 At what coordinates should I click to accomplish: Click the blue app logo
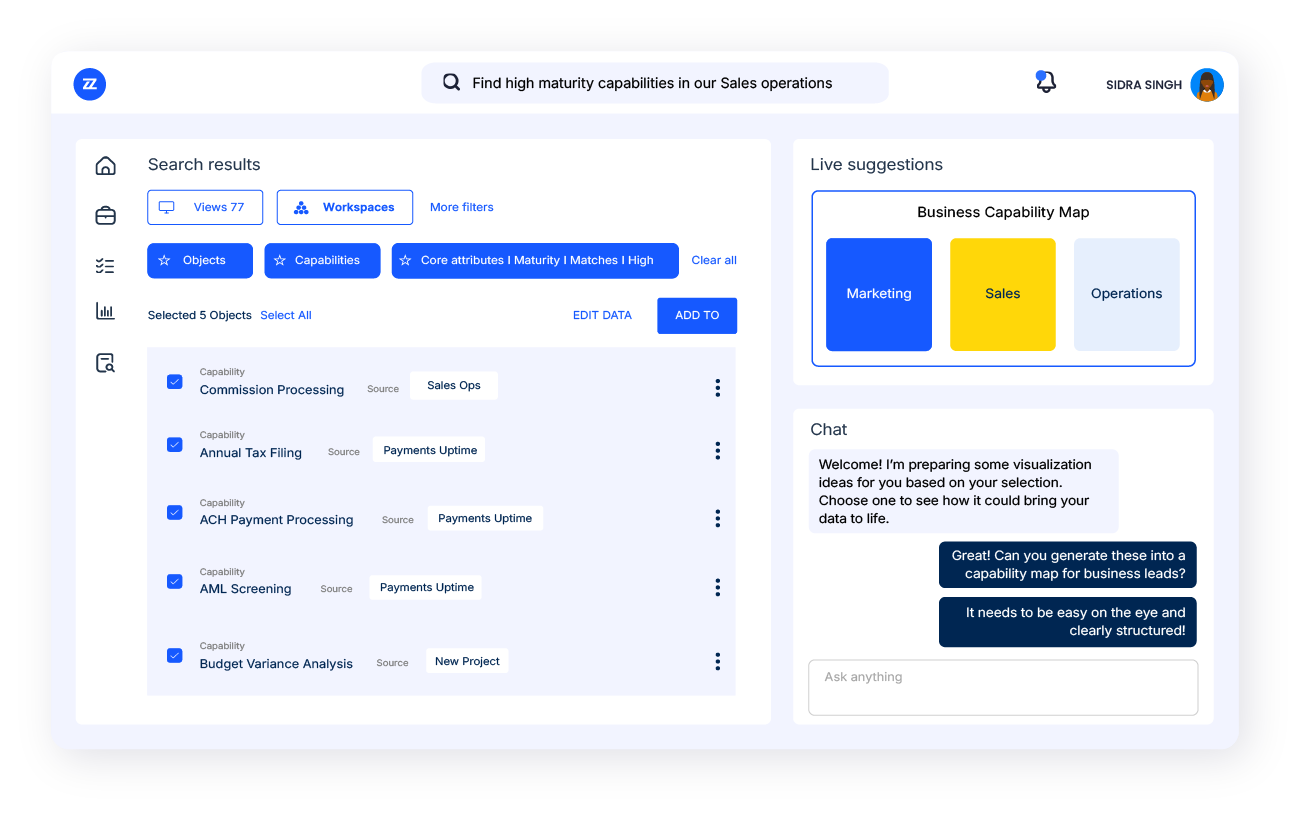90,84
